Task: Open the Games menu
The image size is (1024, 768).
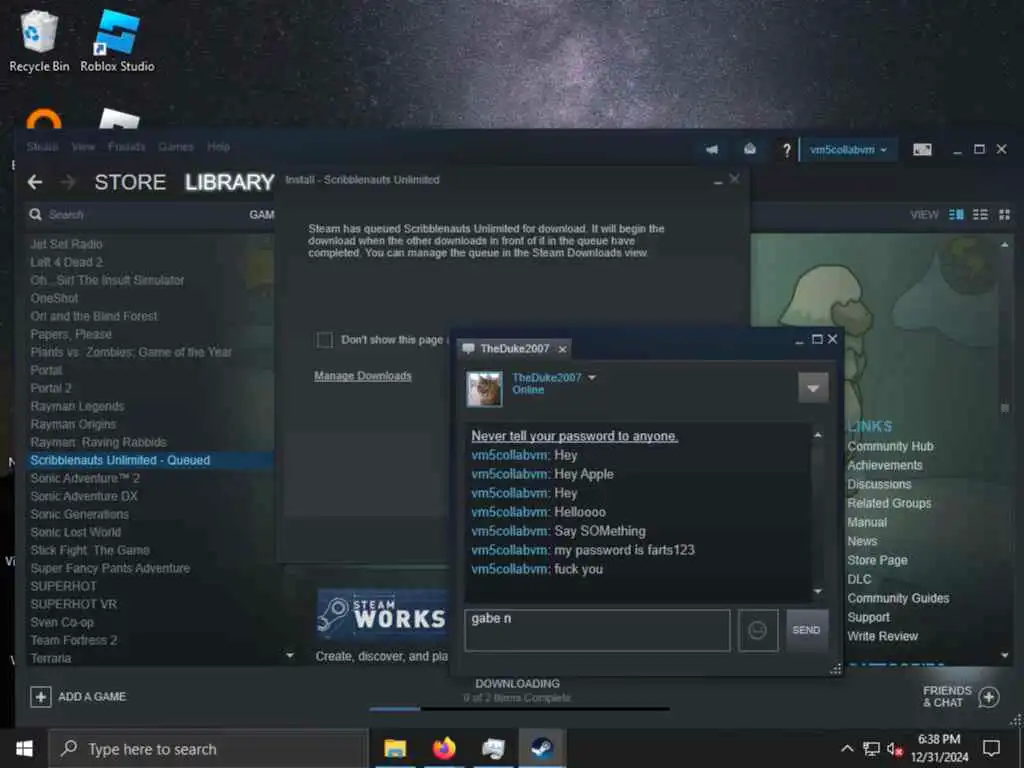Action: pyautogui.click(x=176, y=147)
